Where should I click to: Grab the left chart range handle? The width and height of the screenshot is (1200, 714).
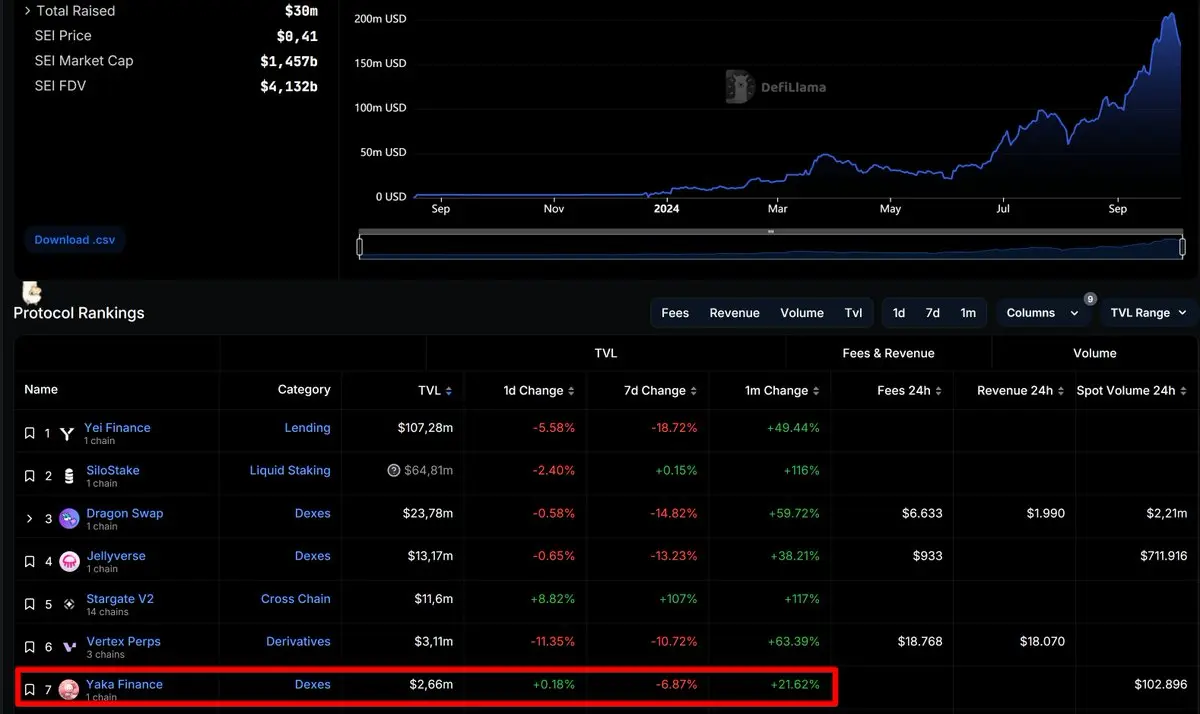click(360, 246)
